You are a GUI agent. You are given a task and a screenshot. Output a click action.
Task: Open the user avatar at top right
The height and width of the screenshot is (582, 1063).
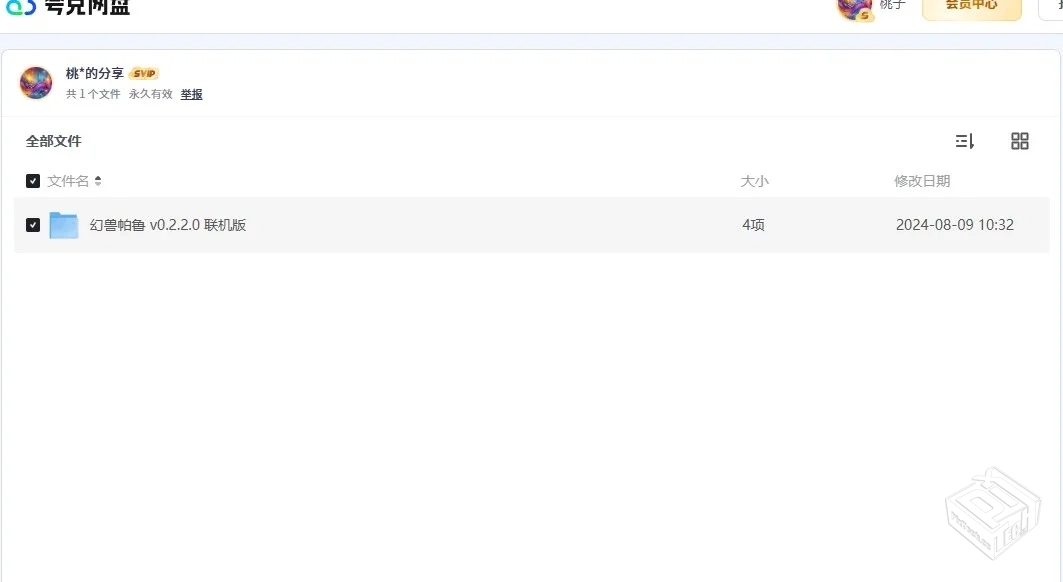coord(854,8)
